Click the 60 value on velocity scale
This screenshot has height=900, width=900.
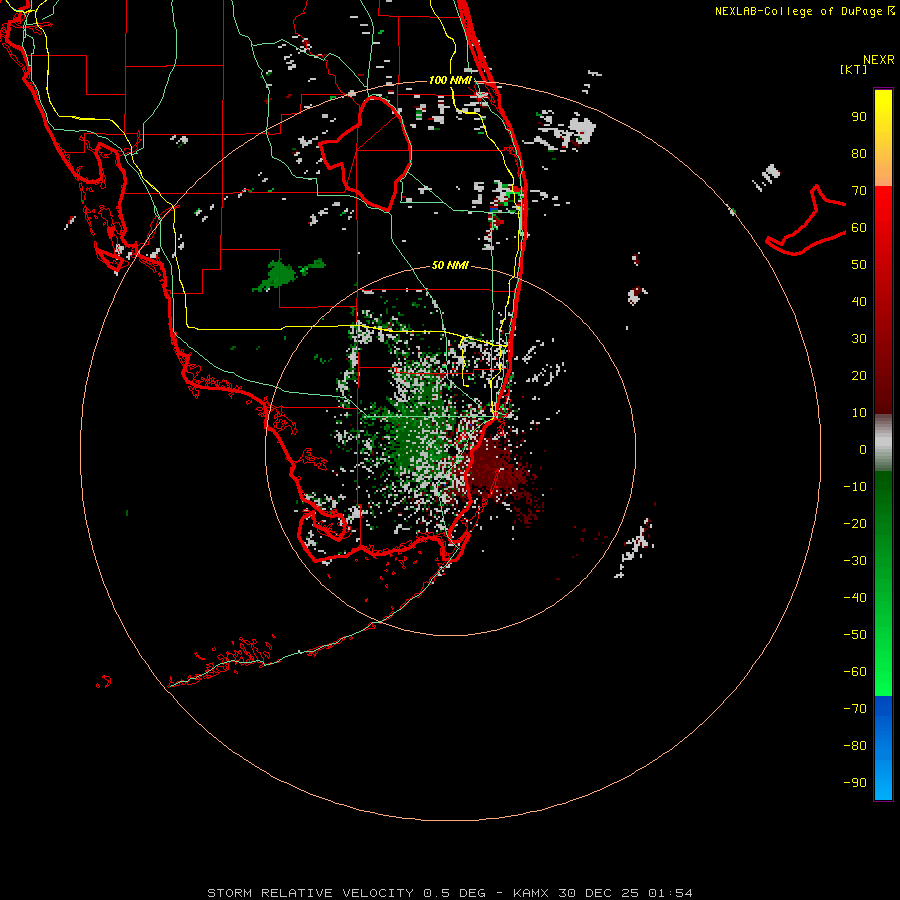859,227
